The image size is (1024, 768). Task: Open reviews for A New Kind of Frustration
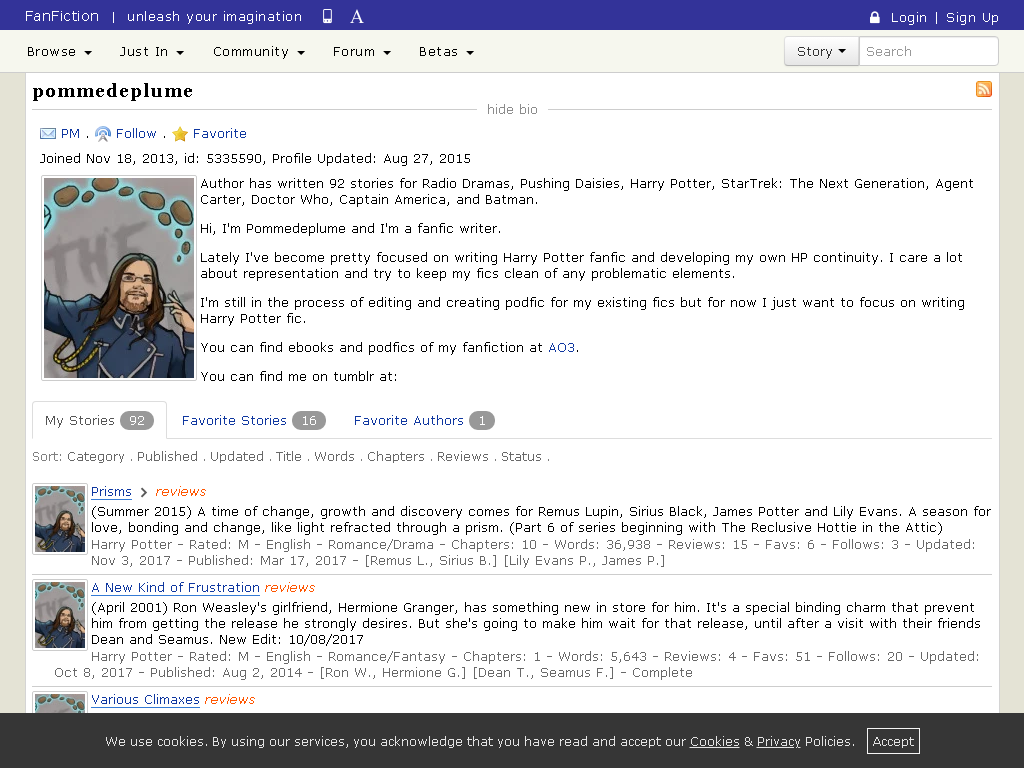click(289, 588)
